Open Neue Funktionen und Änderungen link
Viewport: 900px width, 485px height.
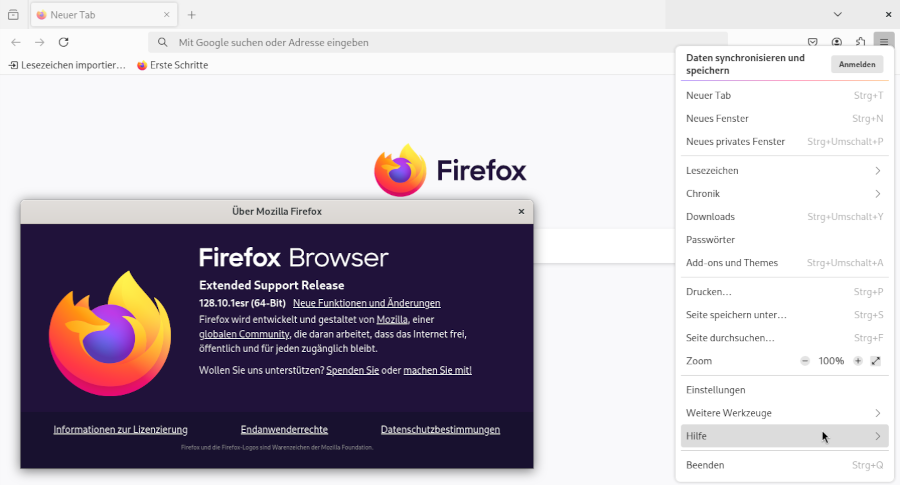coord(367,303)
